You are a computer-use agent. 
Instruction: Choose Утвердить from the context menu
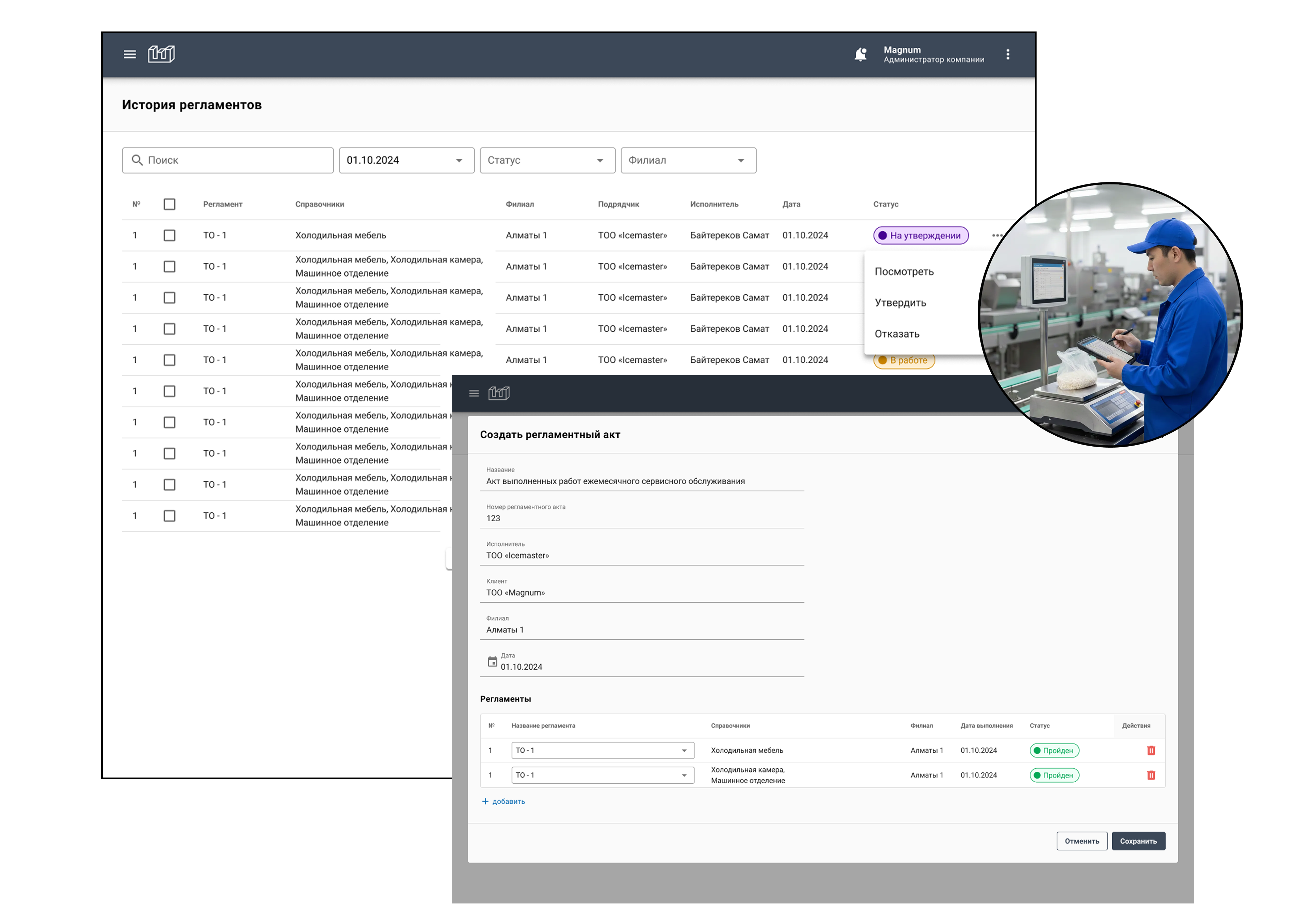[x=900, y=303]
